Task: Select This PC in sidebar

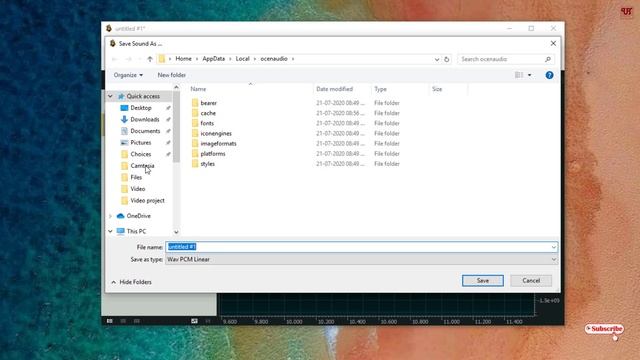Action: [136, 231]
